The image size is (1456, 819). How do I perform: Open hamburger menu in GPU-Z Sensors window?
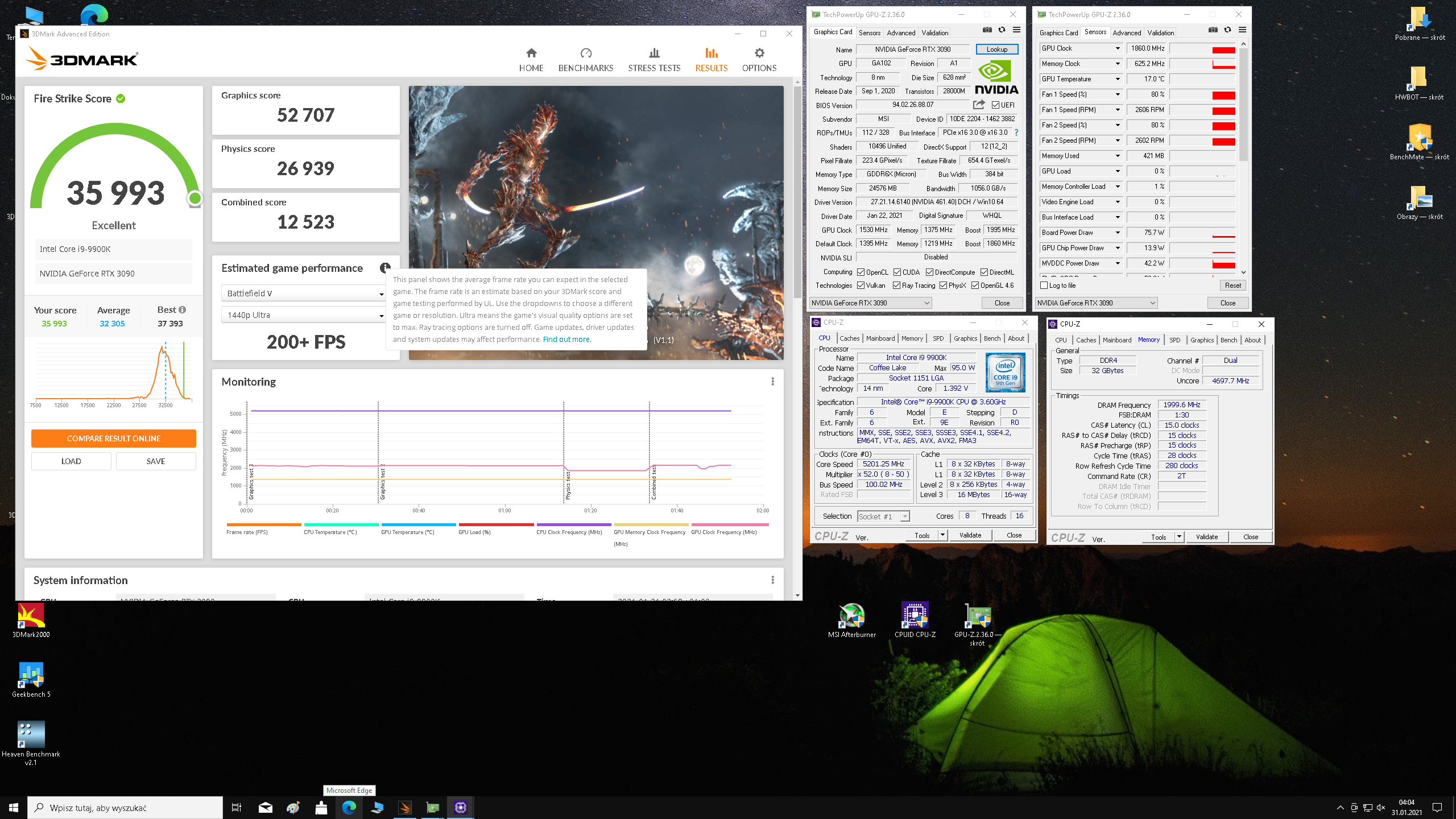pyautogui.click(x=1243, y=30)
